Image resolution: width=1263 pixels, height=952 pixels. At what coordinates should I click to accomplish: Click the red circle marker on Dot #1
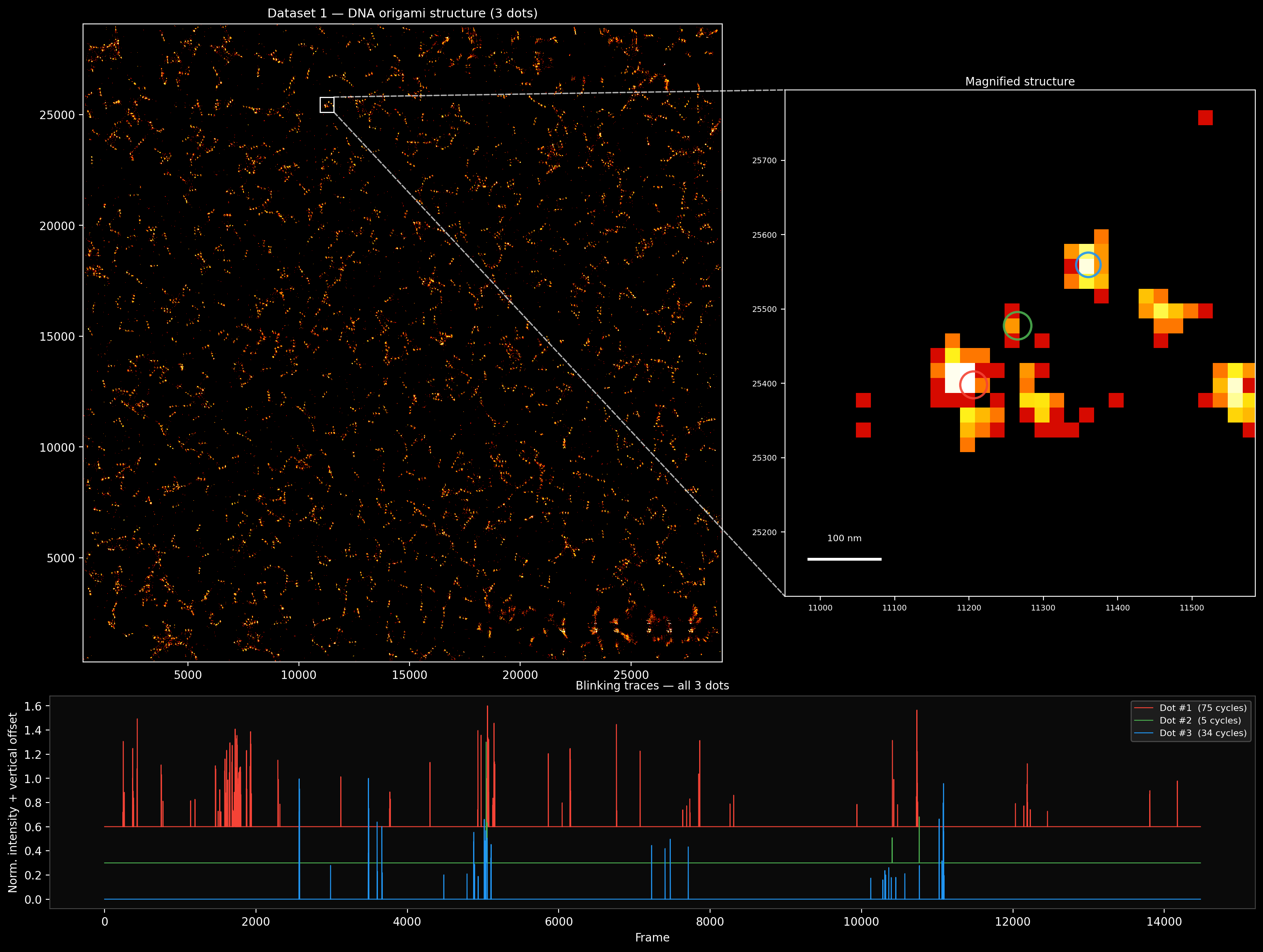(973, 385)
